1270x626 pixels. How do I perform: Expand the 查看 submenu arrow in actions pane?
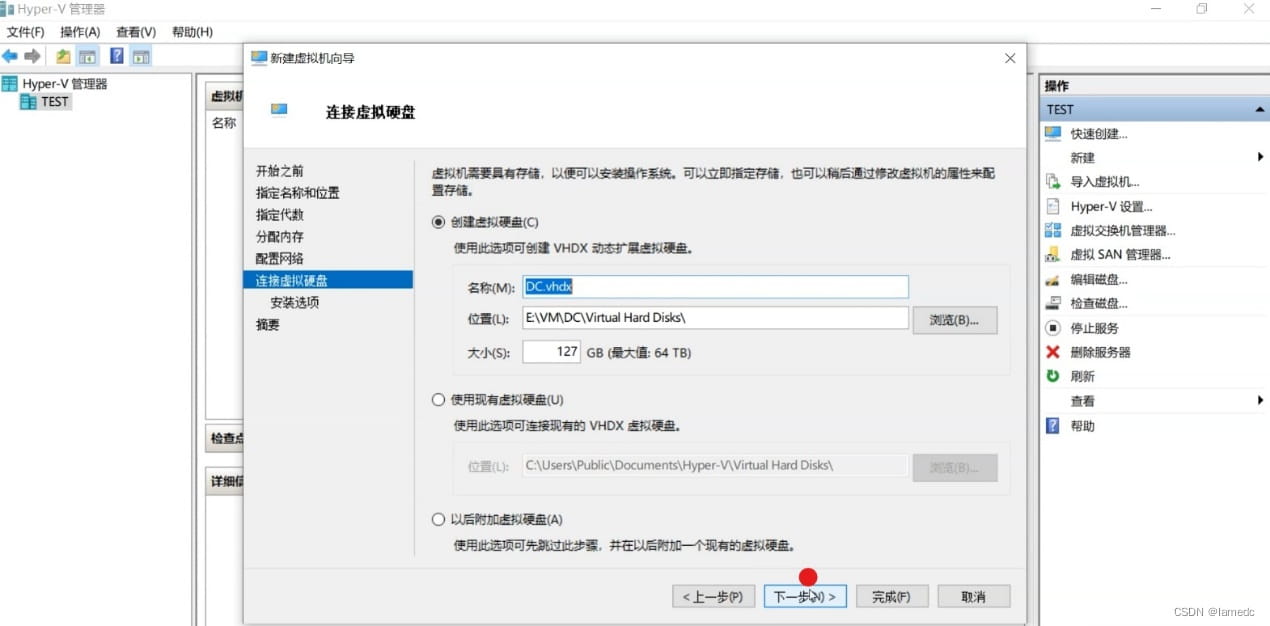click(x=1260, y=400)
